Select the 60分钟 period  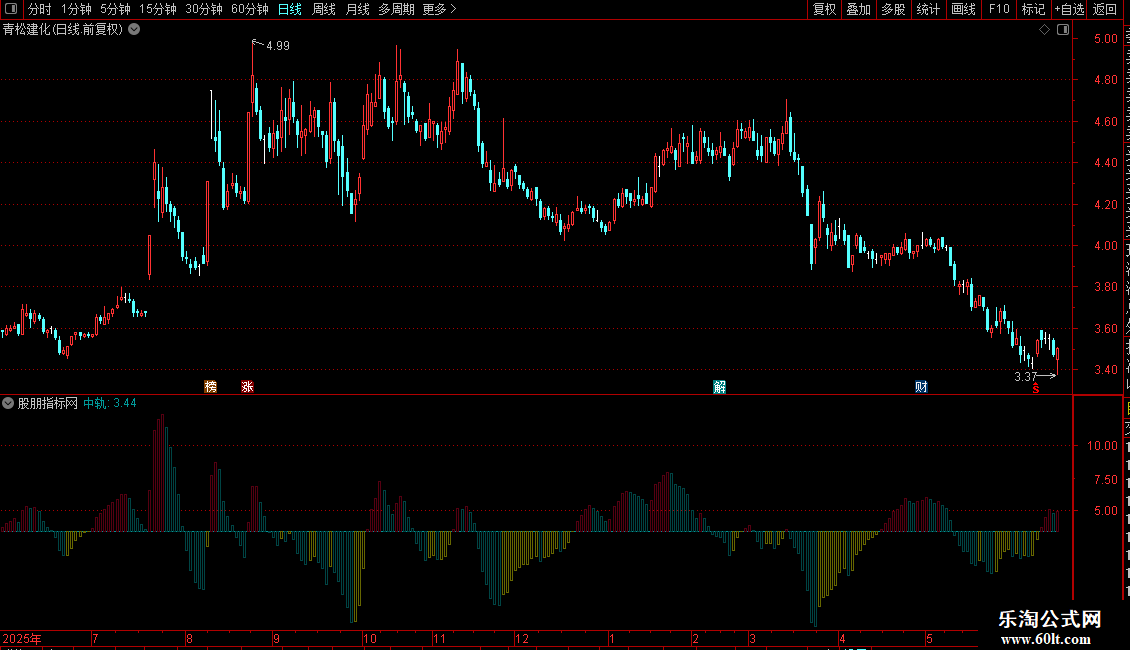pyautogui.click(x=249, y=9)
